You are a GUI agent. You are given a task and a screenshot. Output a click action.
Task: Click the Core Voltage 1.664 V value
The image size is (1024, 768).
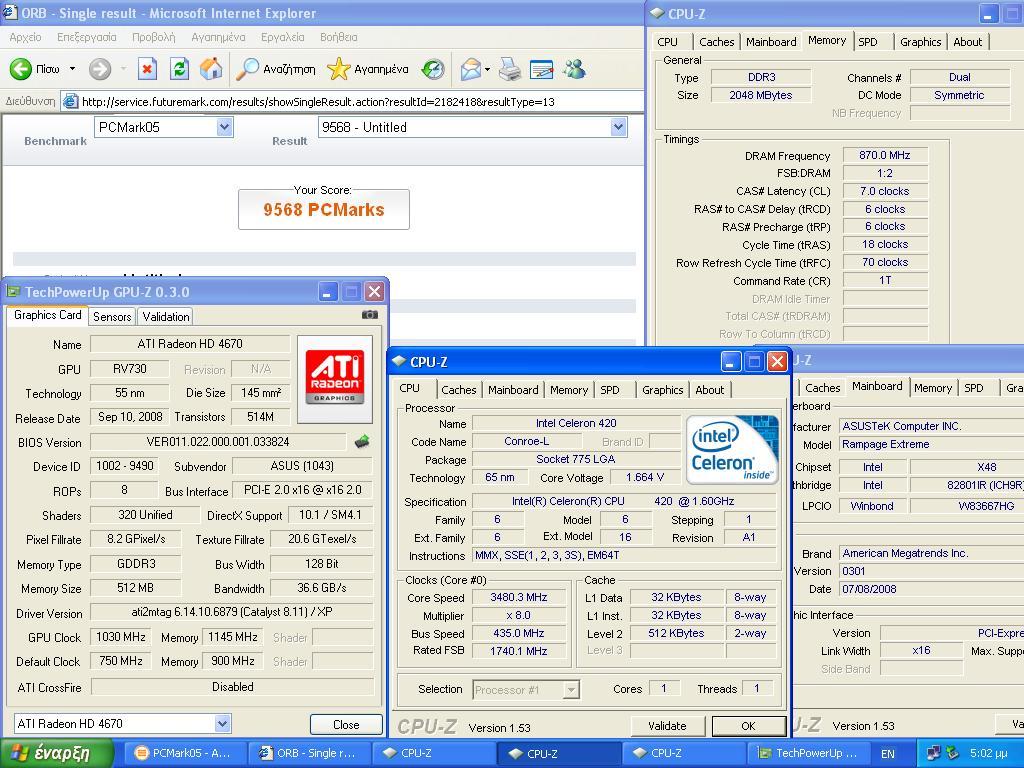645,477
